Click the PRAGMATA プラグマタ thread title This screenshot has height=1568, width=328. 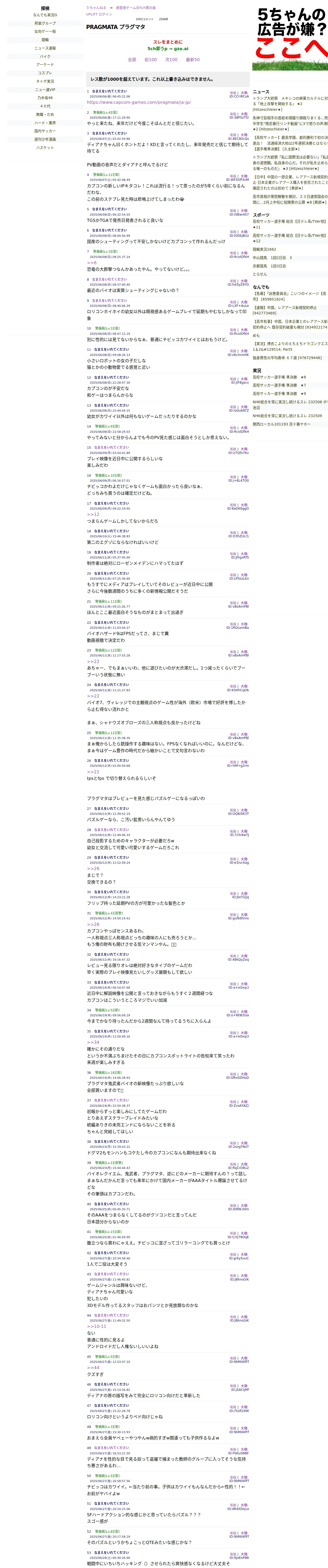click(115, 27)
